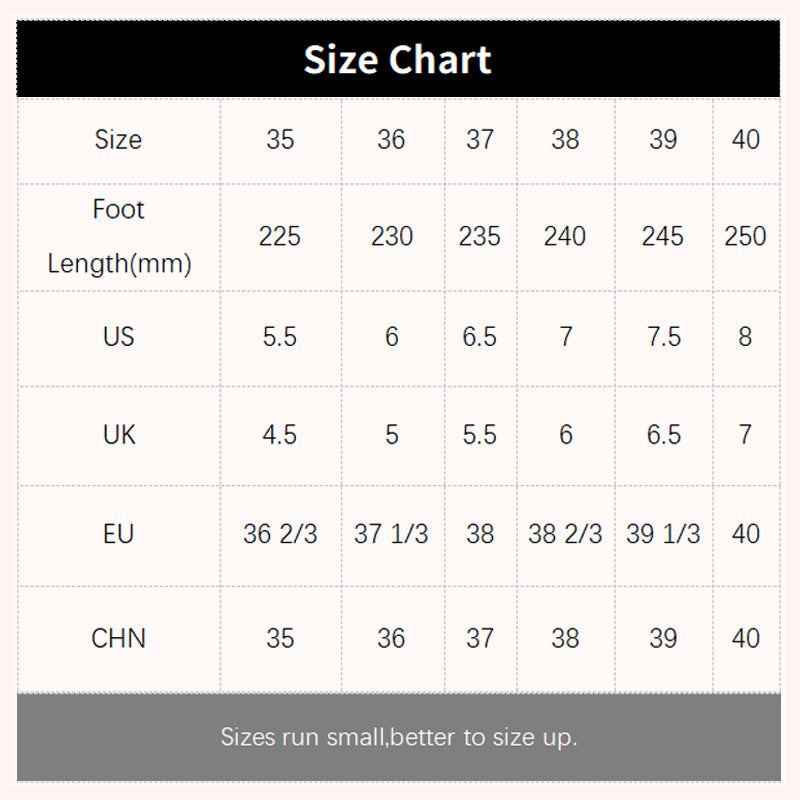Click the EU row label
The image size is (800, 800).
(x=118, y=534)
